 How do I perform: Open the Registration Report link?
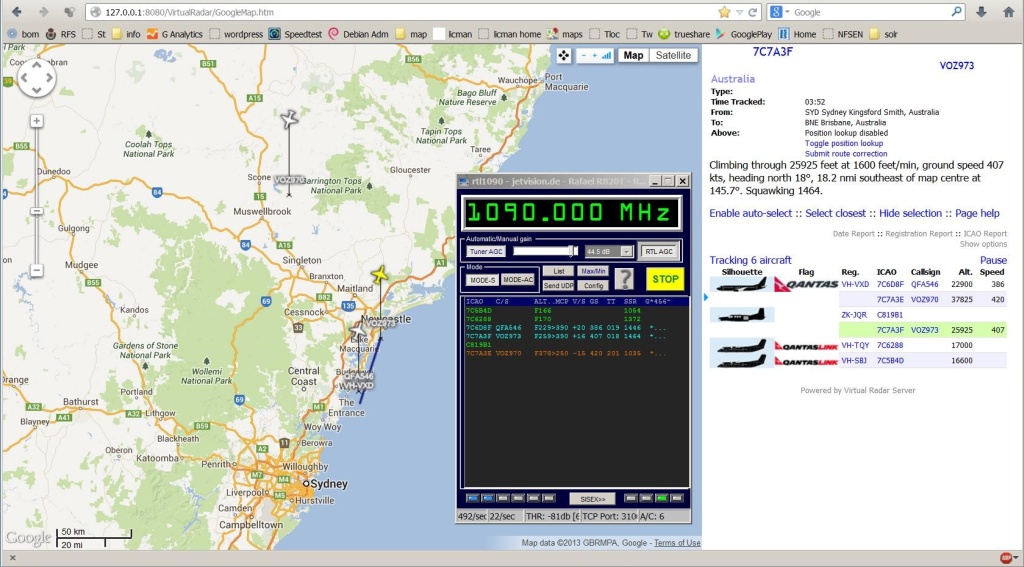[919, 233]
